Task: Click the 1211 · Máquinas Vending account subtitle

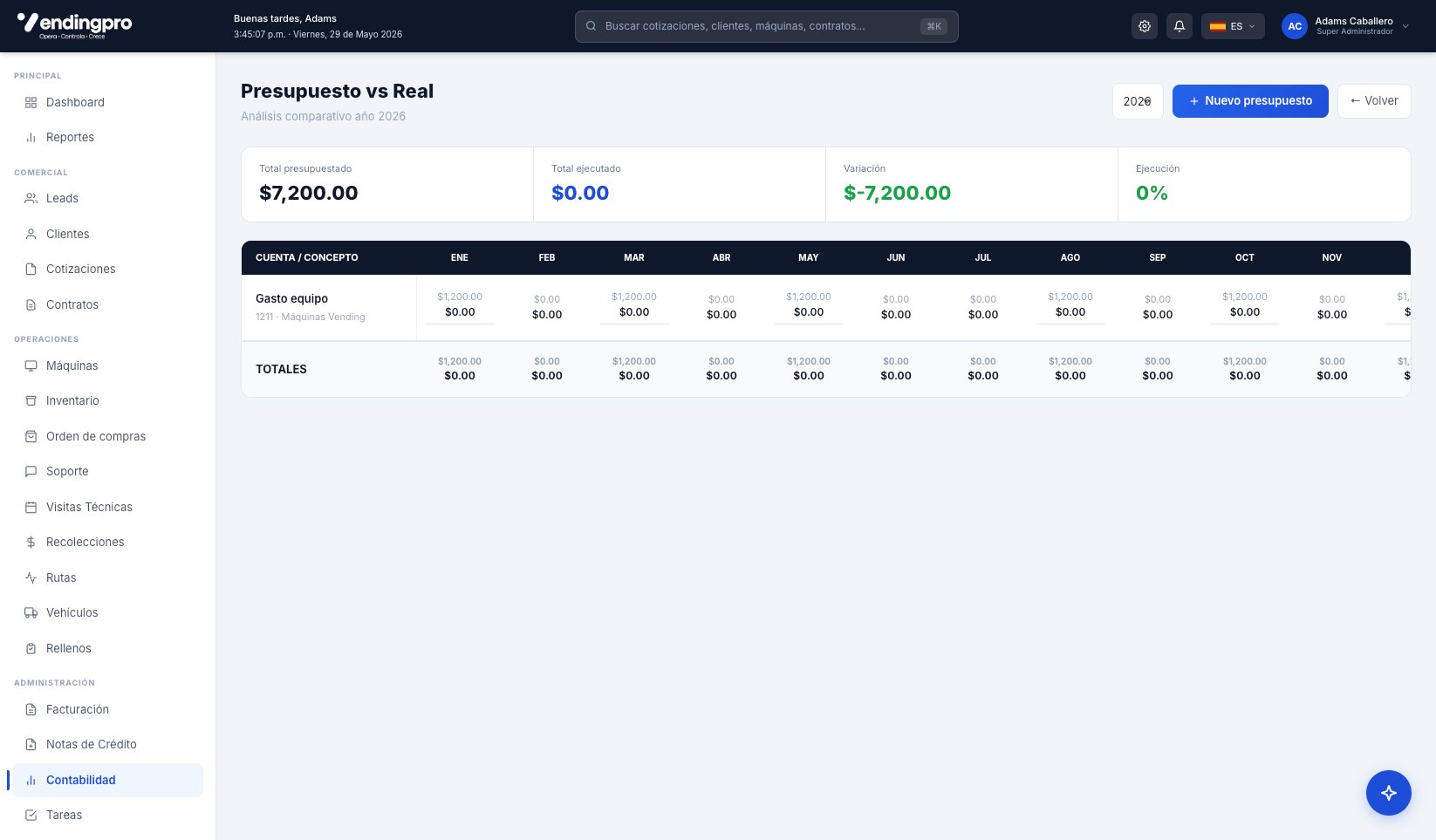Action: tap(311, 317)
